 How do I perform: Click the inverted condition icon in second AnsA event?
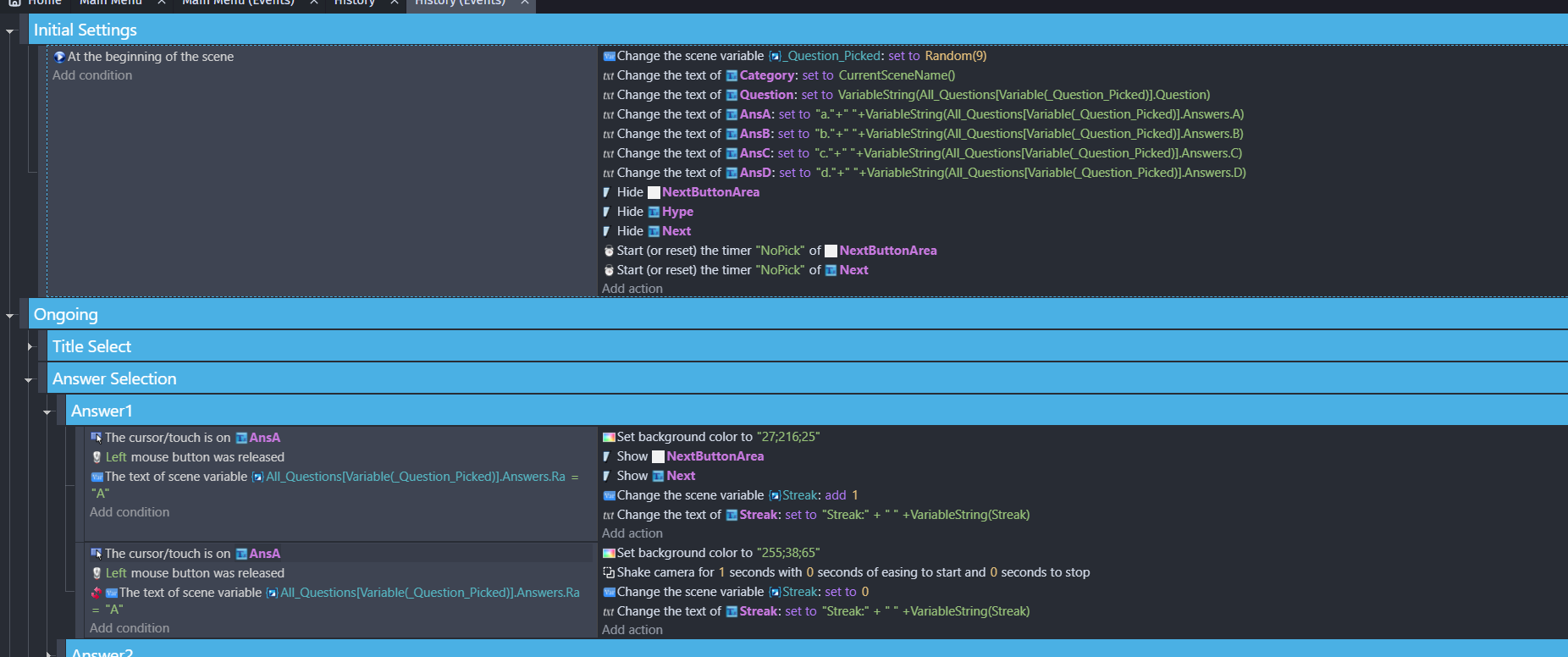97,593
